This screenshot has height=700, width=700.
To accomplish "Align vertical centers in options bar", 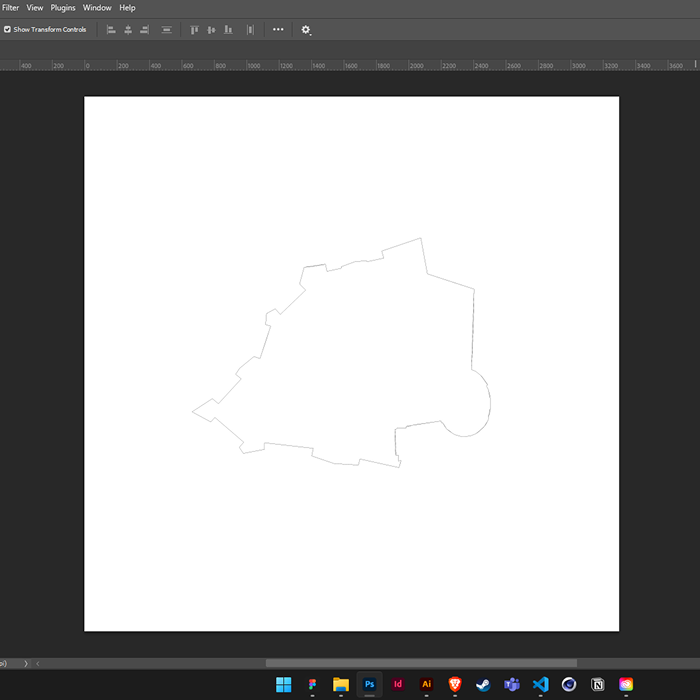I will click(211, 30).
